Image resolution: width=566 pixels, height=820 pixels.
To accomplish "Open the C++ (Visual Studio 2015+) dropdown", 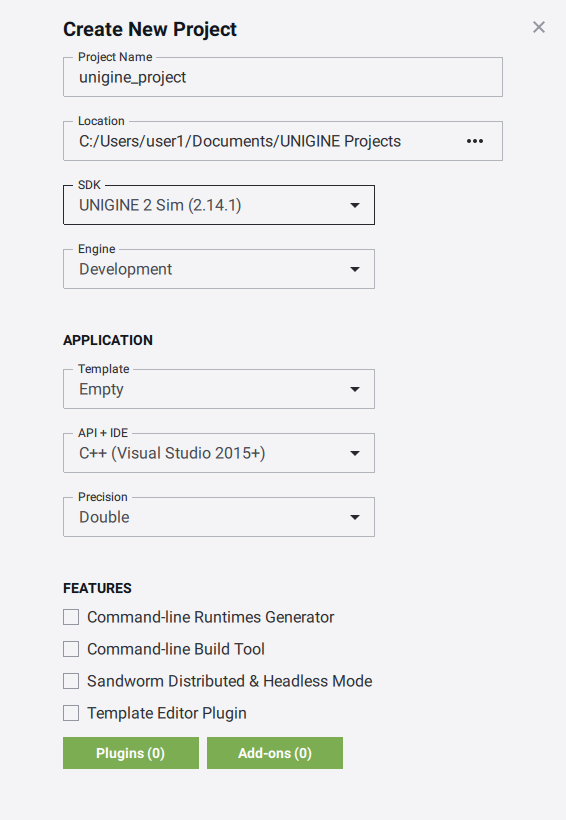I will click(x=219, y=453).
